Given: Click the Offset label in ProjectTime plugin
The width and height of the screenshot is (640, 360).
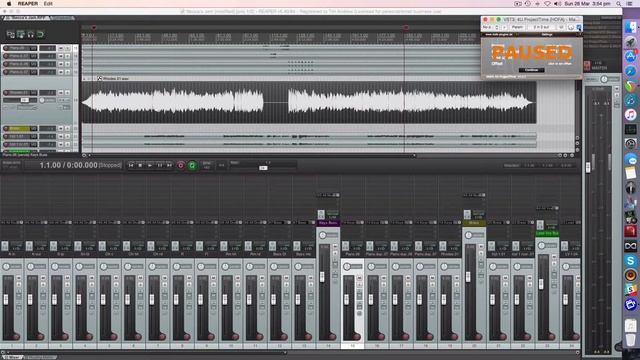Looking at the screenshot, I should click(x=497, y=64).
